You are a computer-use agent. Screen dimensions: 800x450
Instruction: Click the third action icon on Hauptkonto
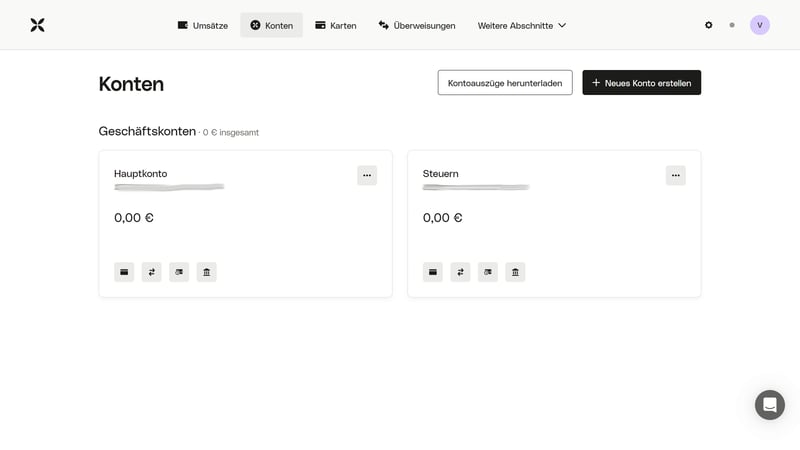(x=179, y=272)
